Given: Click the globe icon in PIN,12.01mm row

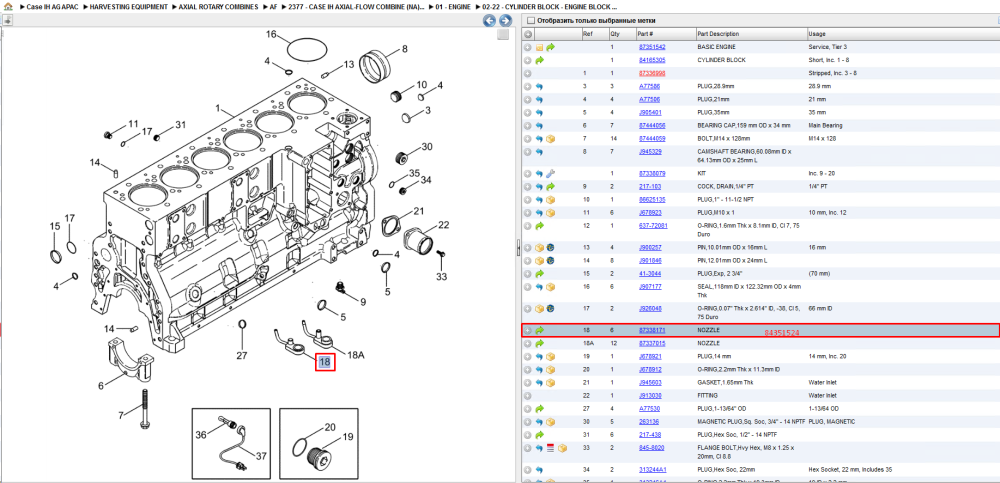Looking at the screenshot, I should 550,260.
